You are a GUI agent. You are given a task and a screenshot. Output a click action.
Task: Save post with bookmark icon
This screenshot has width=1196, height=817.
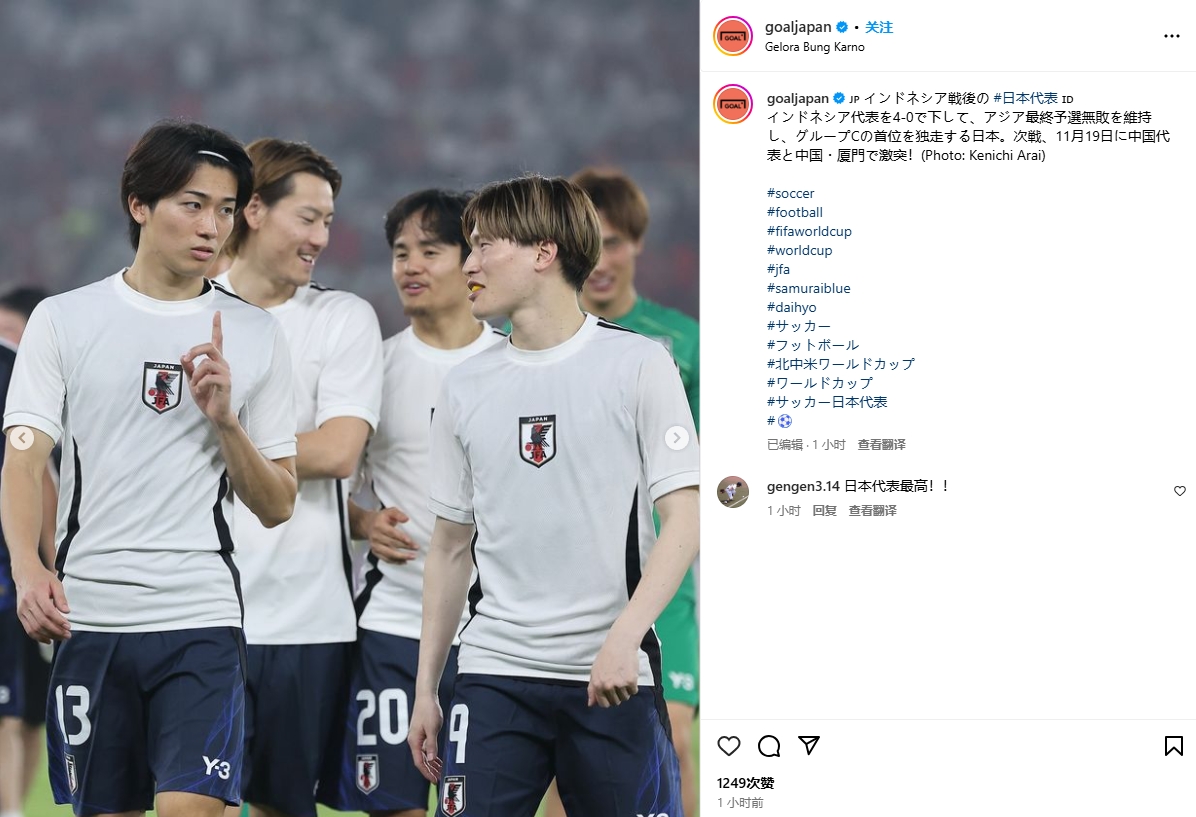[x=1173, y=745]
